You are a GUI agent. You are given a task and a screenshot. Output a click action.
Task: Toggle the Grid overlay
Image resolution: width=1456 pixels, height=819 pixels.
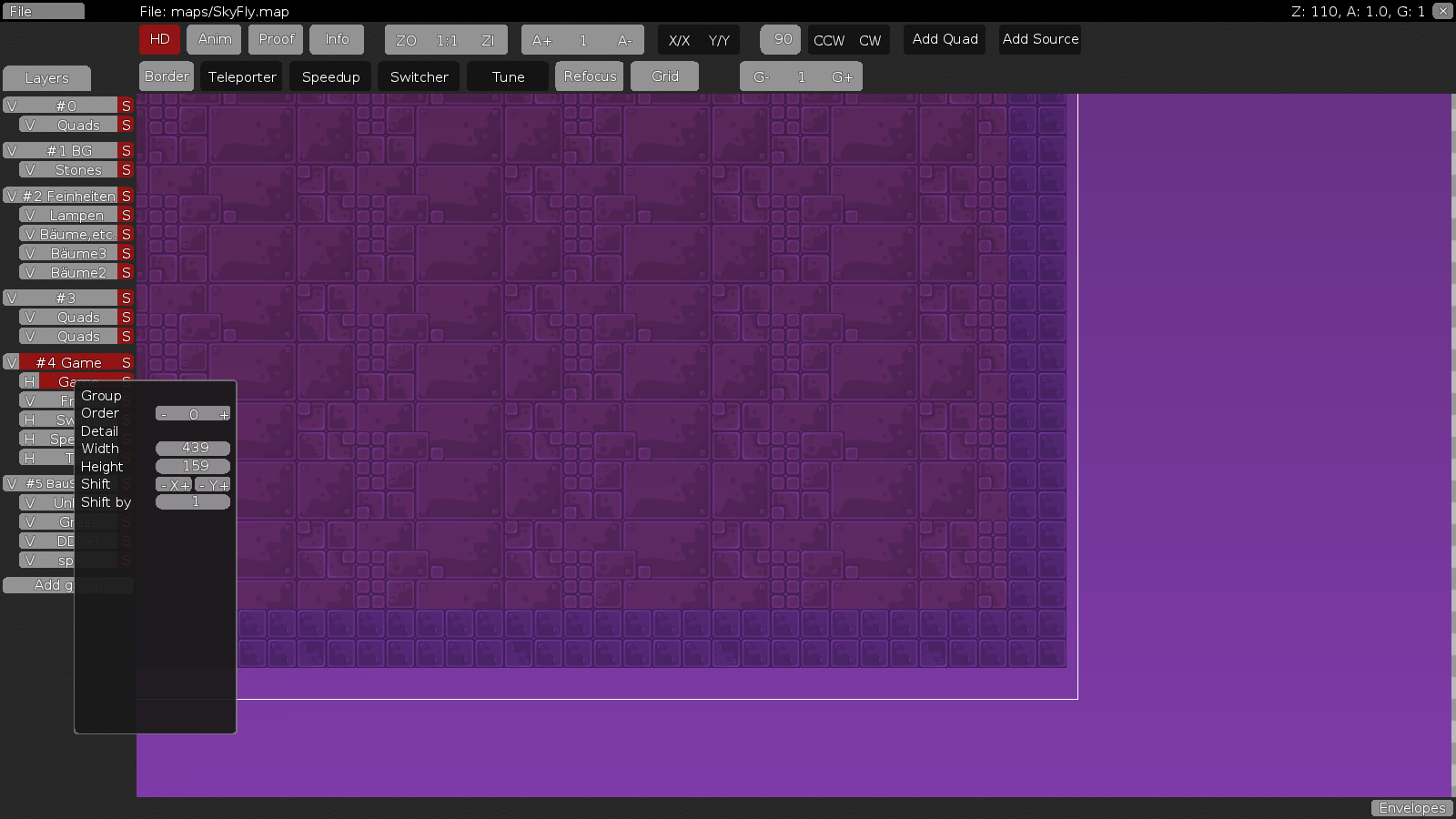pos(664,76)
